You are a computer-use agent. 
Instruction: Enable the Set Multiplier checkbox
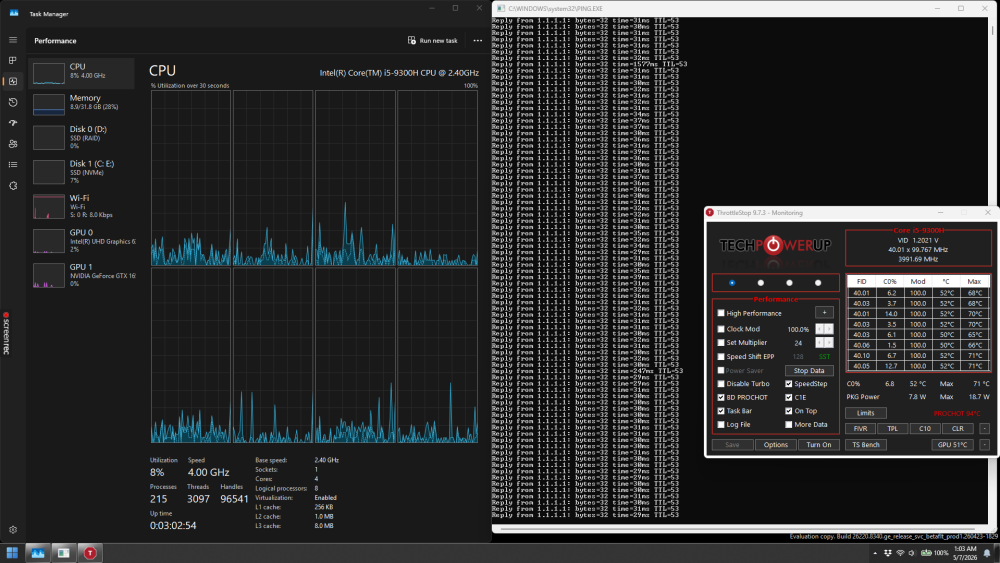tap(721, 342)
